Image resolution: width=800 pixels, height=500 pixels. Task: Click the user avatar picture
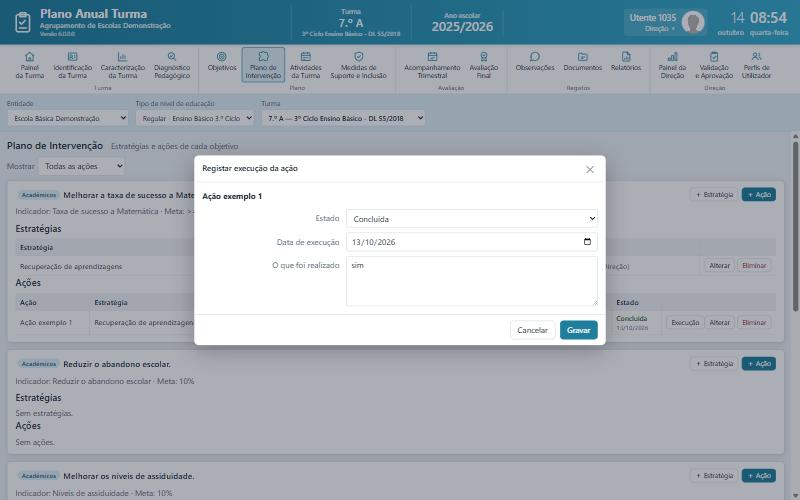[x=693, y=22]
